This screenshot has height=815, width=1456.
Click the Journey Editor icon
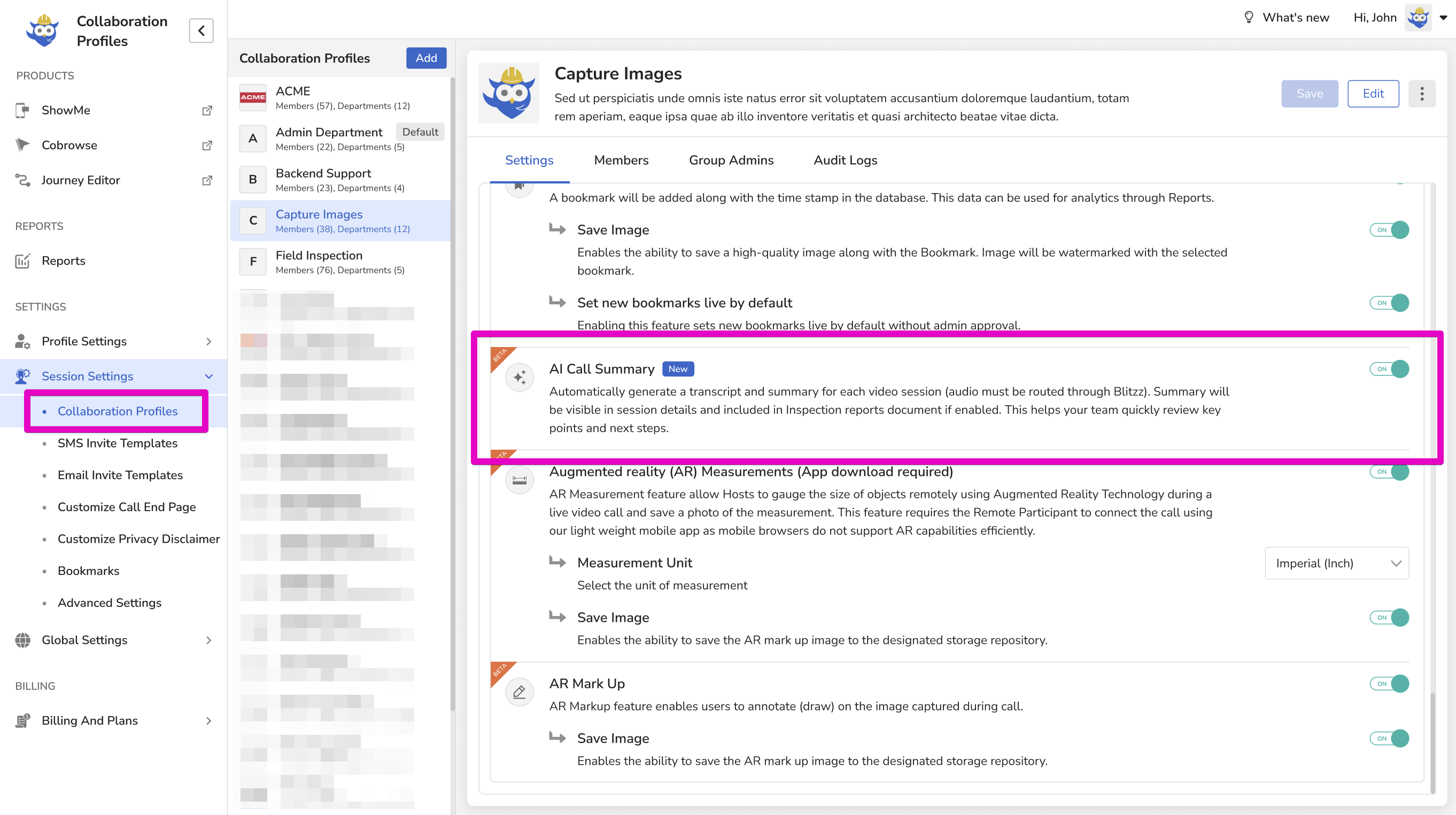[x=22, y=180]
